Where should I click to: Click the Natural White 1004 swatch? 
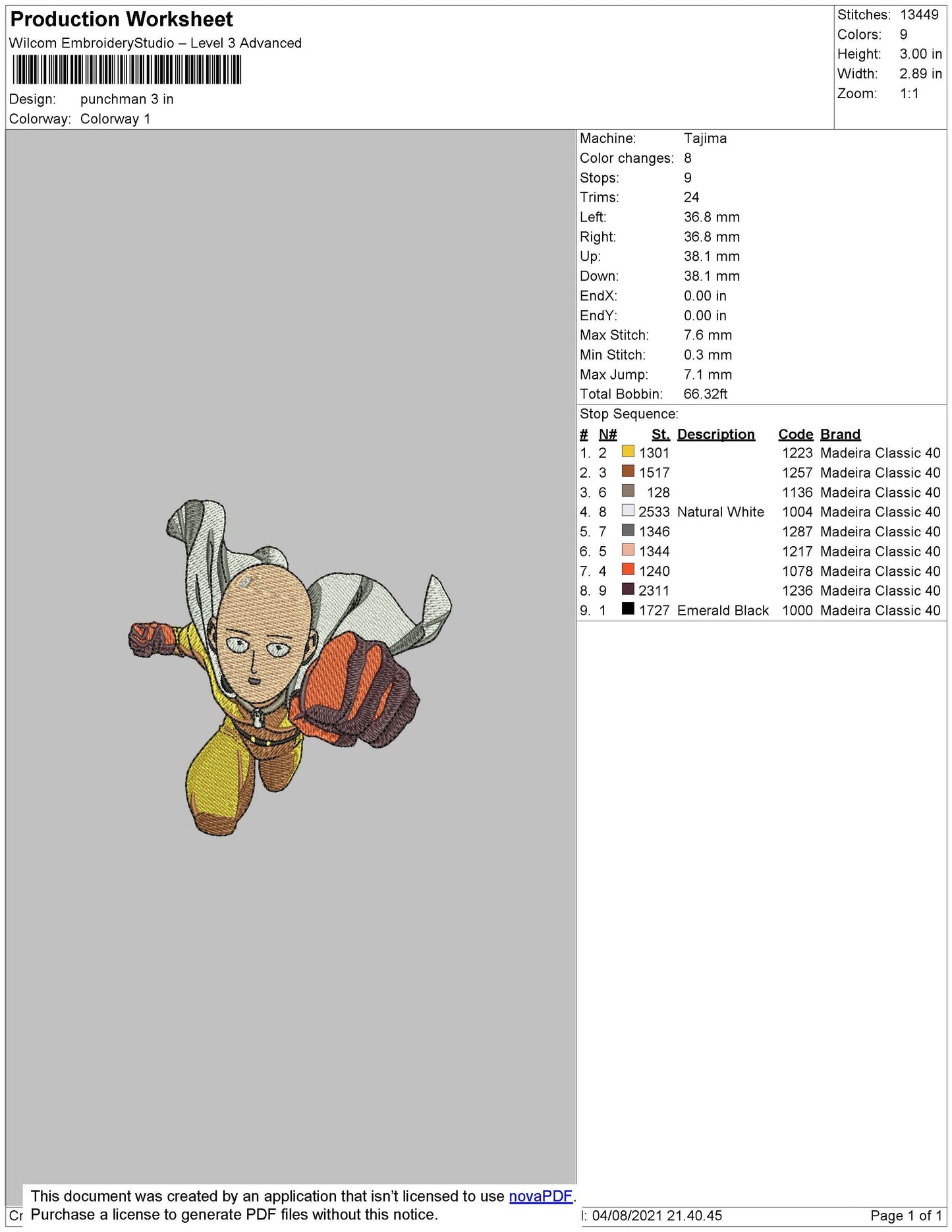coord(628,511)
